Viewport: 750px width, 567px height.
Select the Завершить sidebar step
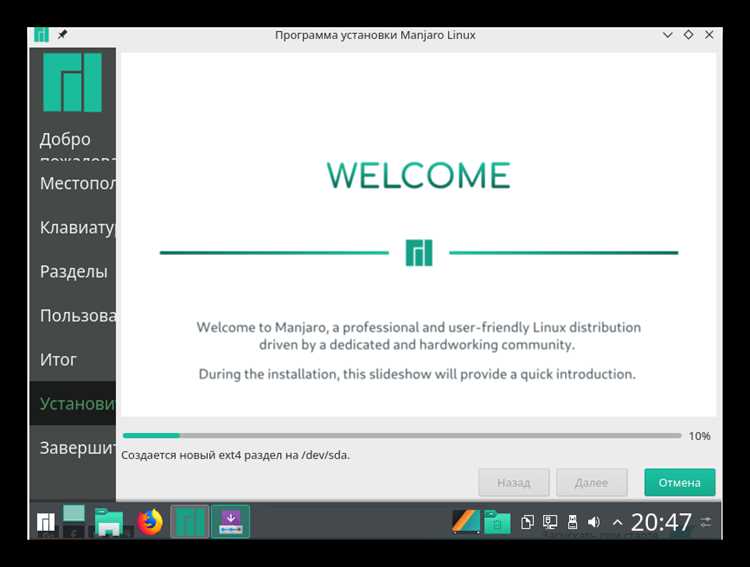point(73,448)
